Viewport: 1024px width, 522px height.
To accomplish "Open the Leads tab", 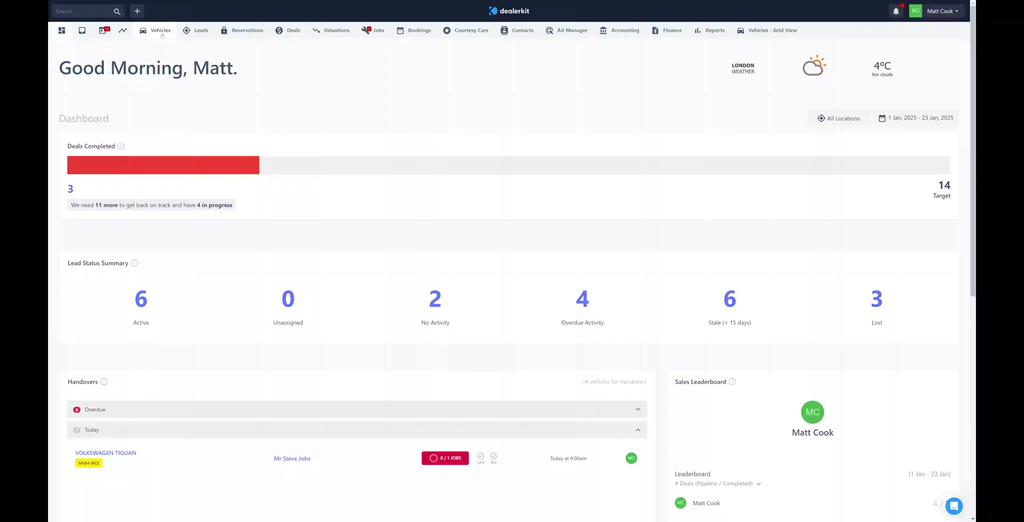I will click(x=195, y=31).
